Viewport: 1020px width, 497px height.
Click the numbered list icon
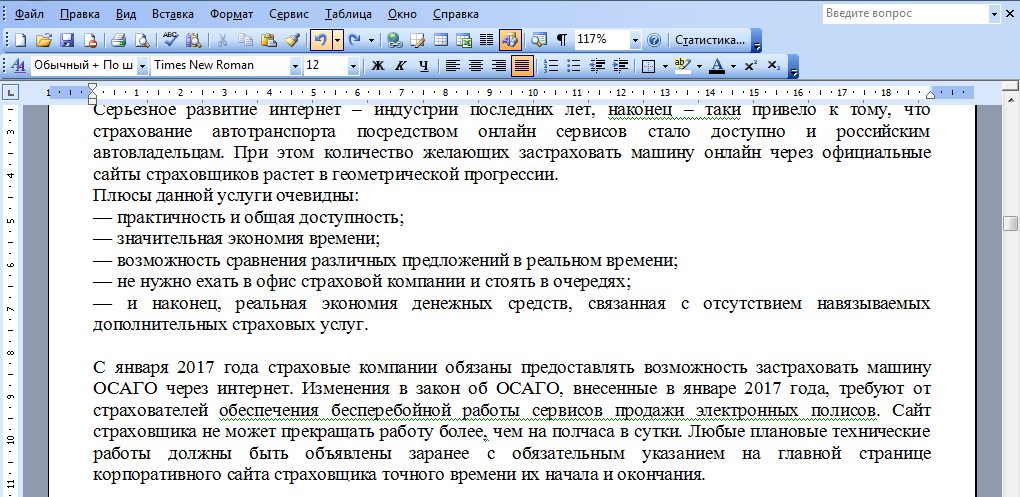549,66
